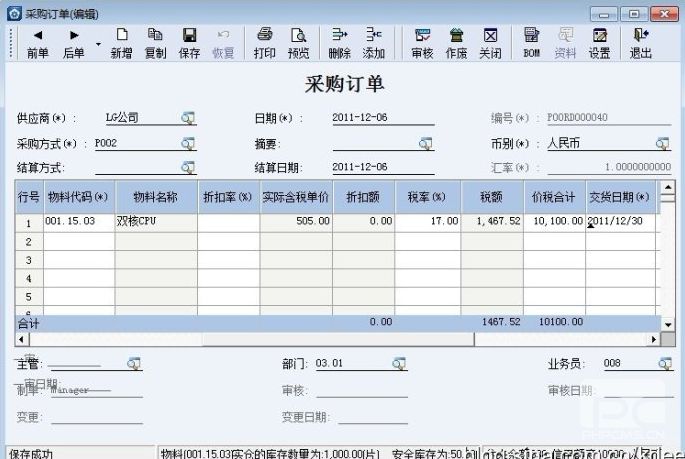This screenshot has width=685, height=459.
Task: Open dropdown arrow next to 后单
Action: pyautogui.click(x=98, y=44)
